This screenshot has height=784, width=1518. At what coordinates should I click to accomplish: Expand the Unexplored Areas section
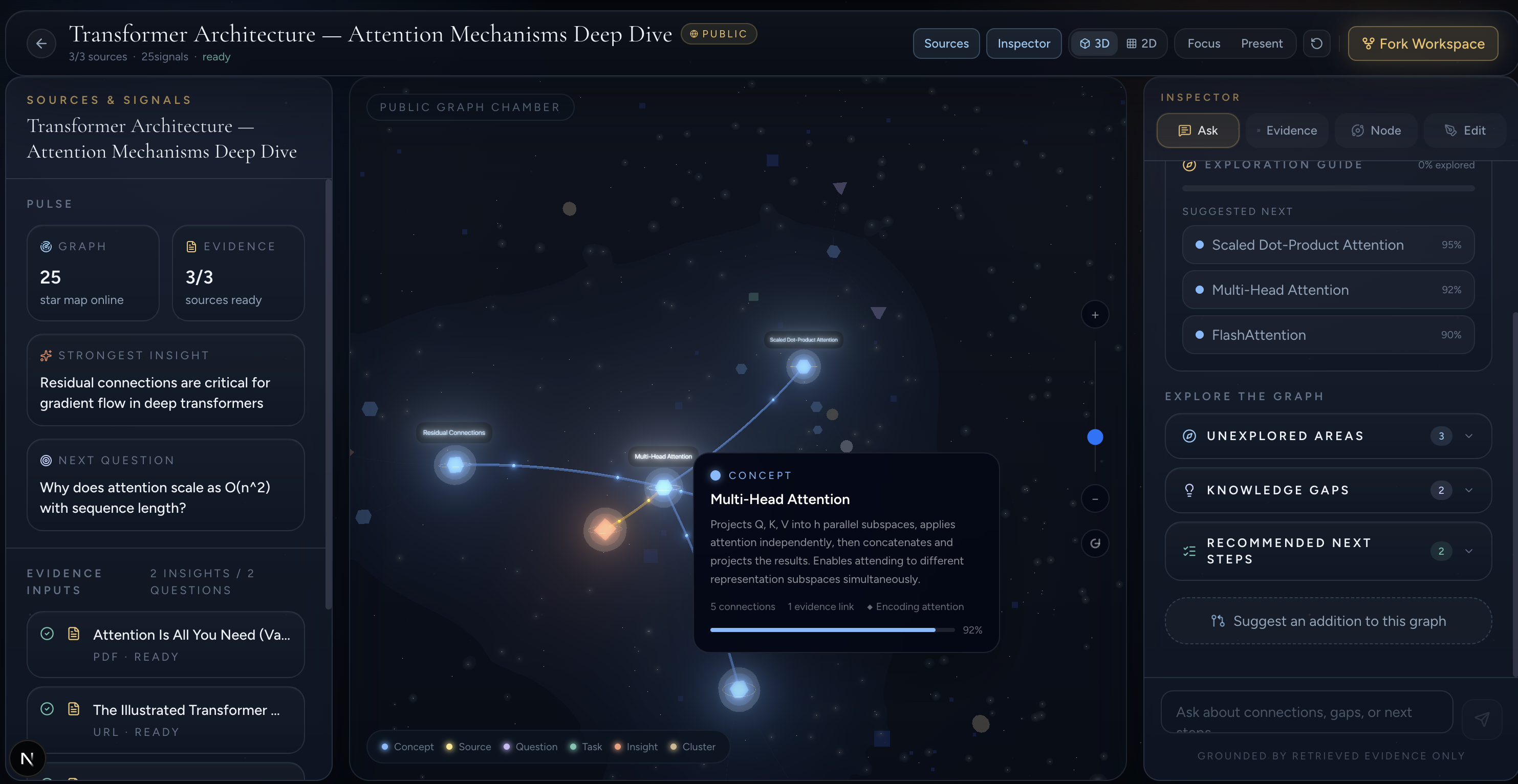click(1328, 436)
